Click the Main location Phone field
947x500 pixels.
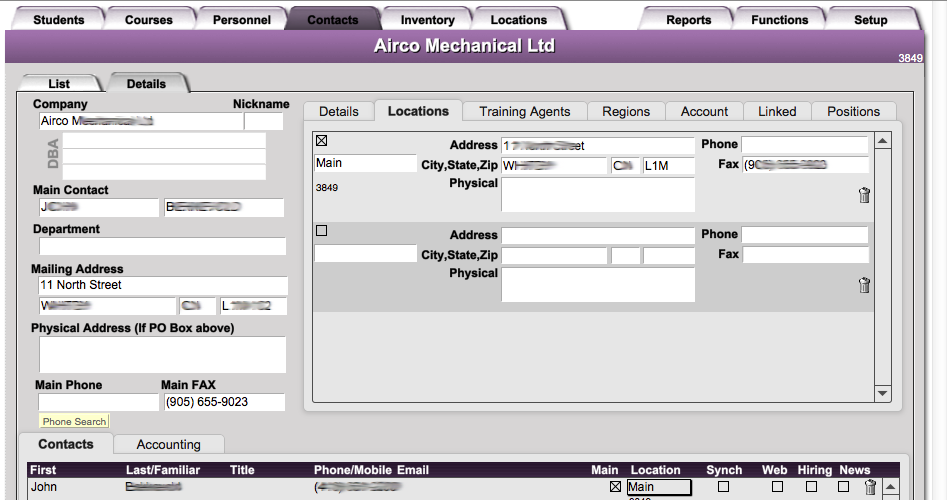pos(804,144)
